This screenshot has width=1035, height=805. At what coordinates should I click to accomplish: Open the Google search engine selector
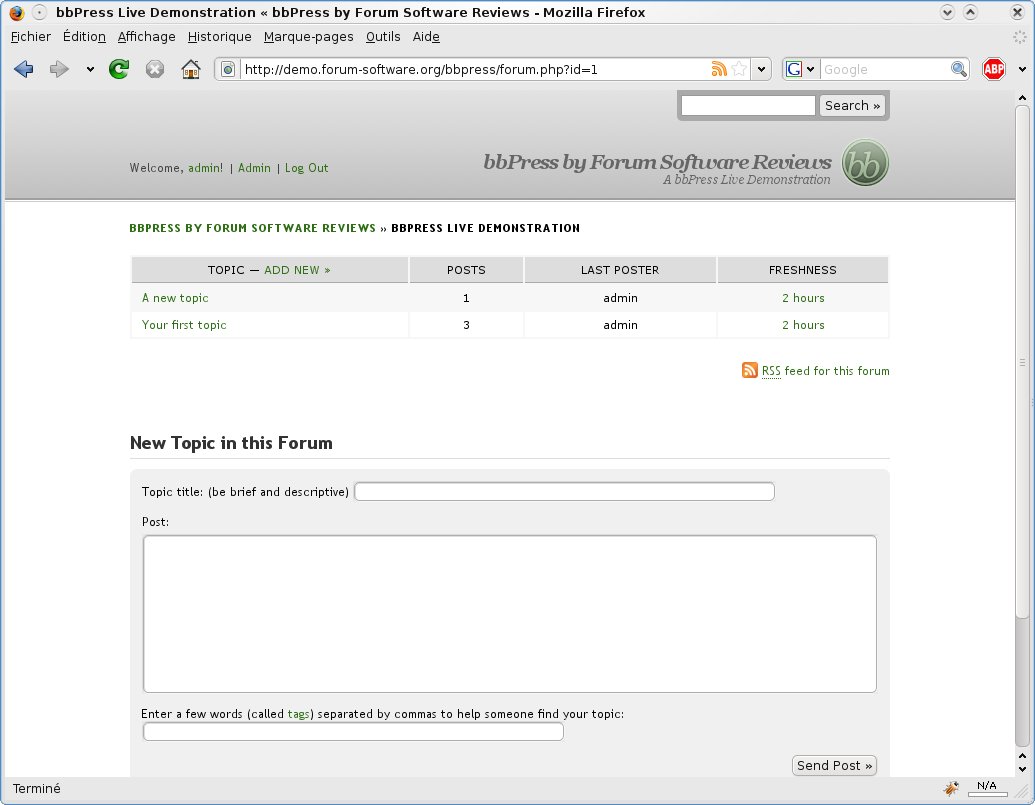tap(801, 69)
